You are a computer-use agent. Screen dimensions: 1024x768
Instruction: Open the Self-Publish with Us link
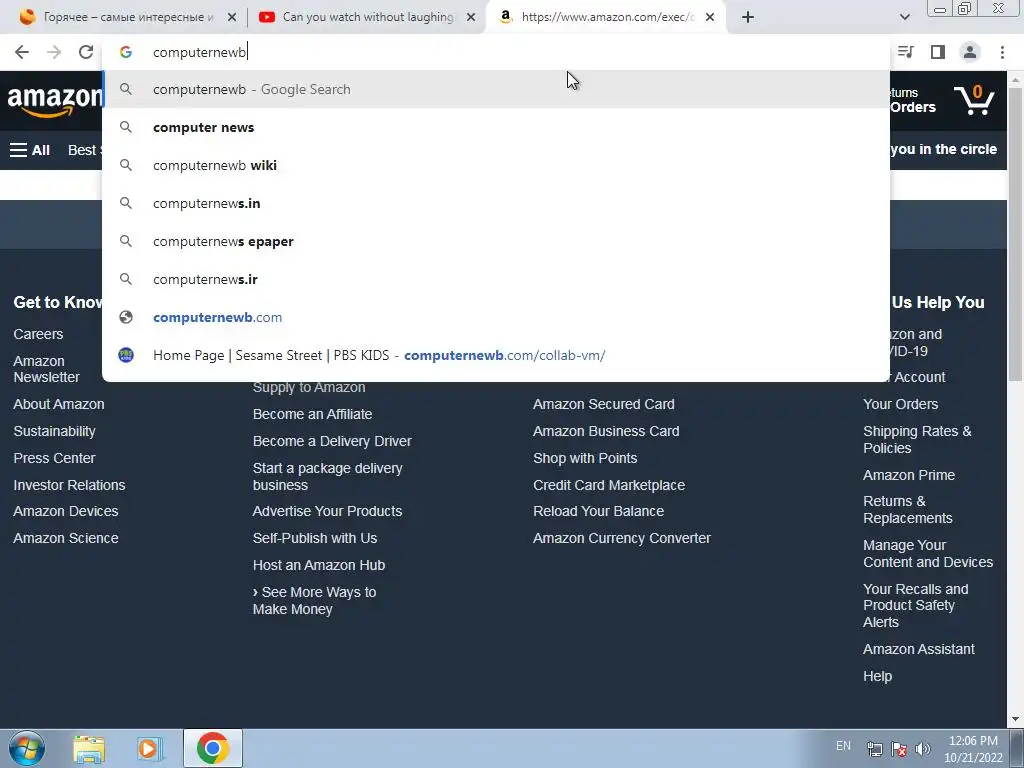click(315, 538)
